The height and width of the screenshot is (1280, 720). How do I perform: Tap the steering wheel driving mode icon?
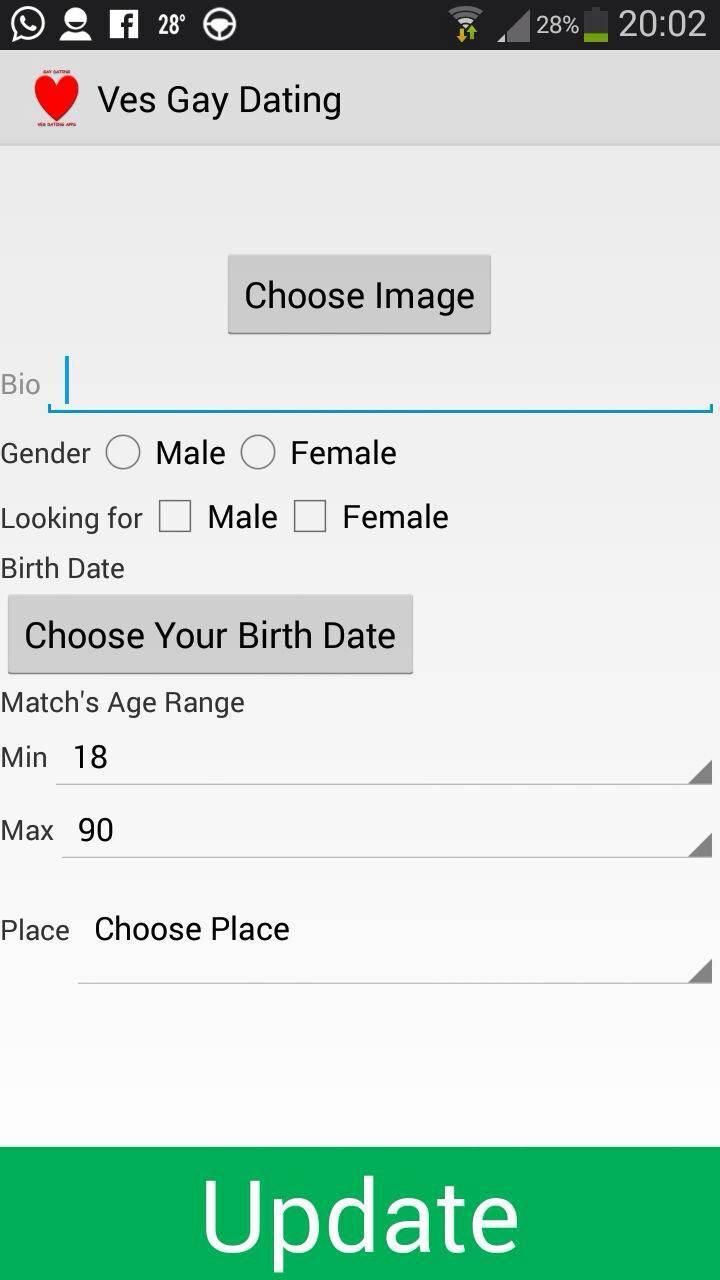[219, 24]
